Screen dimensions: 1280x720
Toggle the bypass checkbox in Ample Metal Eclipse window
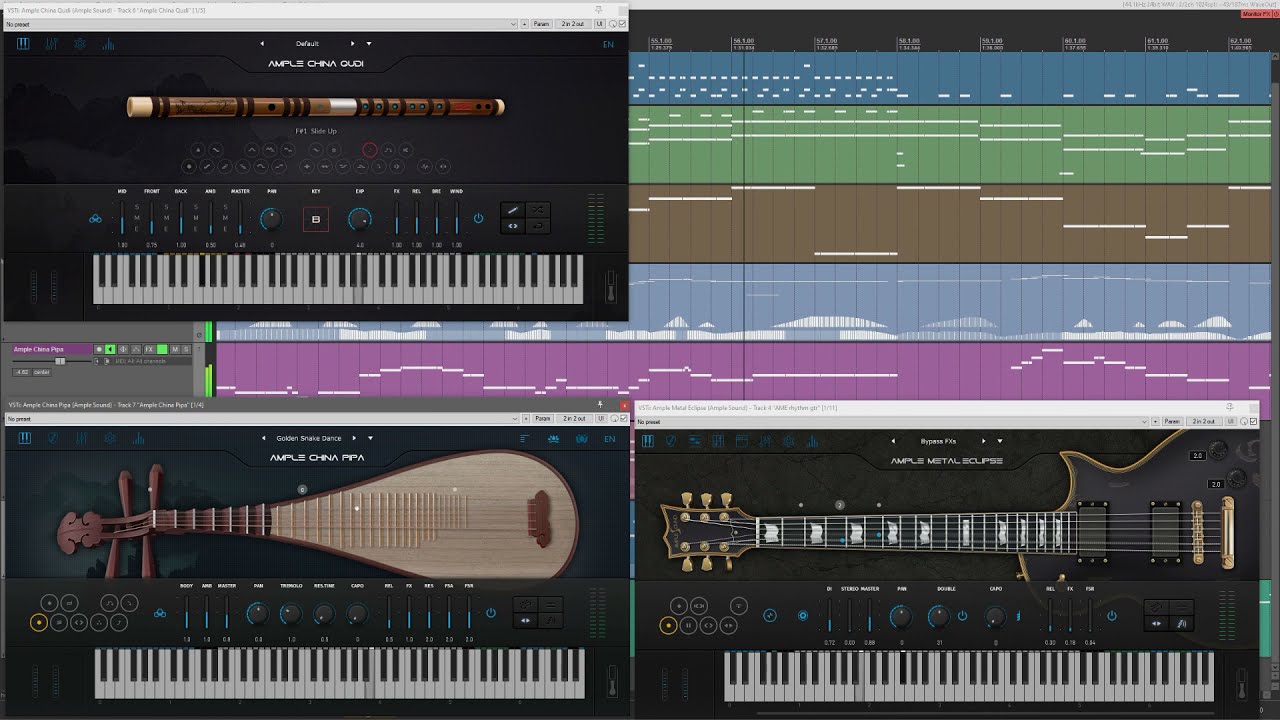pos(1253,422)
